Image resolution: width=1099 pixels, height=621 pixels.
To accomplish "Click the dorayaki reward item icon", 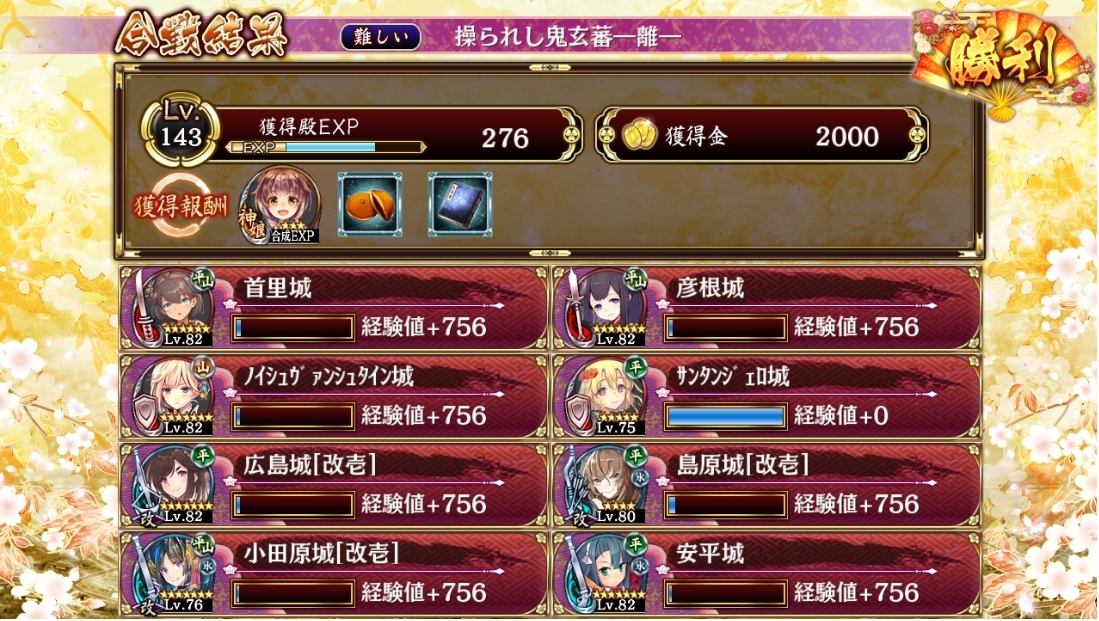I will pos(370,204).
